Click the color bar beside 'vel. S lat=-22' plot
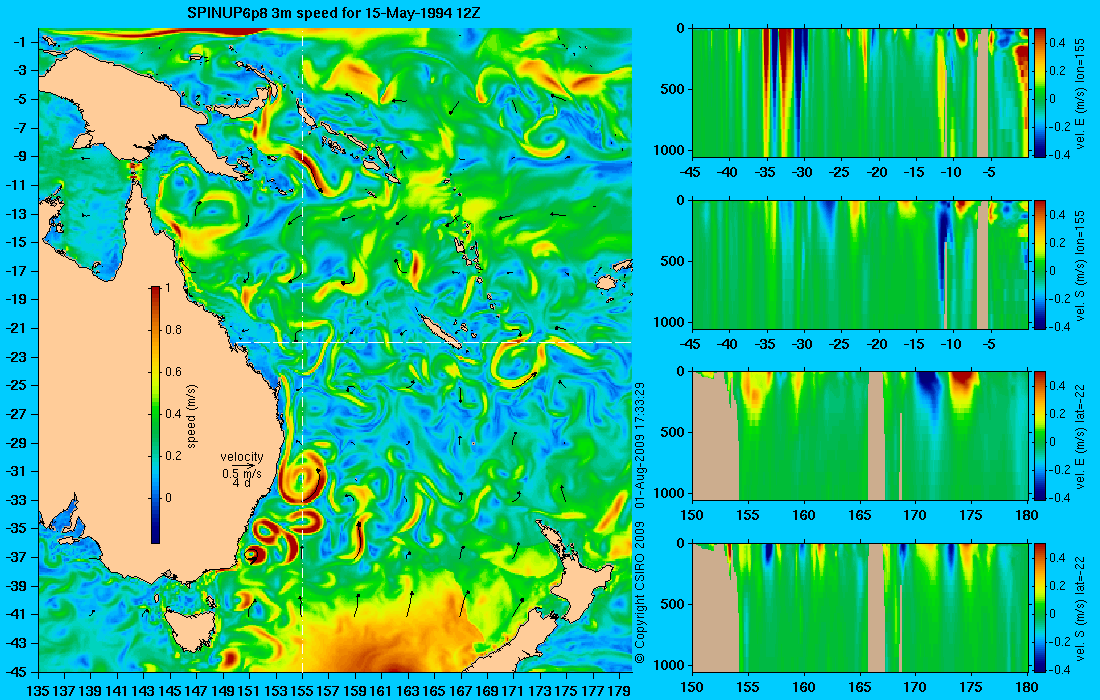This screenshot has height=700, width=1100. 1040,607
